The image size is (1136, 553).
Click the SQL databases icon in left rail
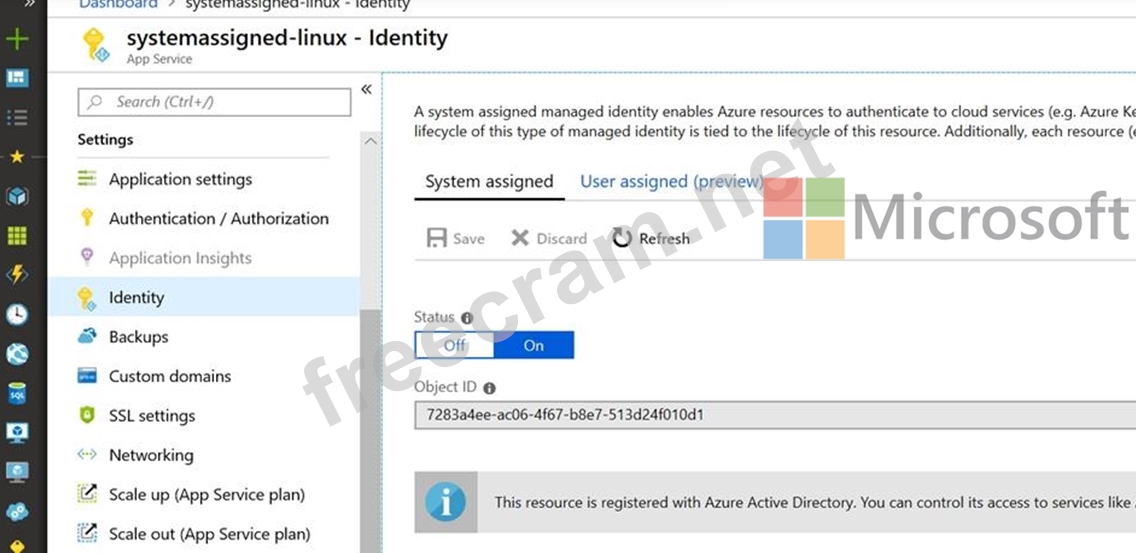[x=17, y=394]
